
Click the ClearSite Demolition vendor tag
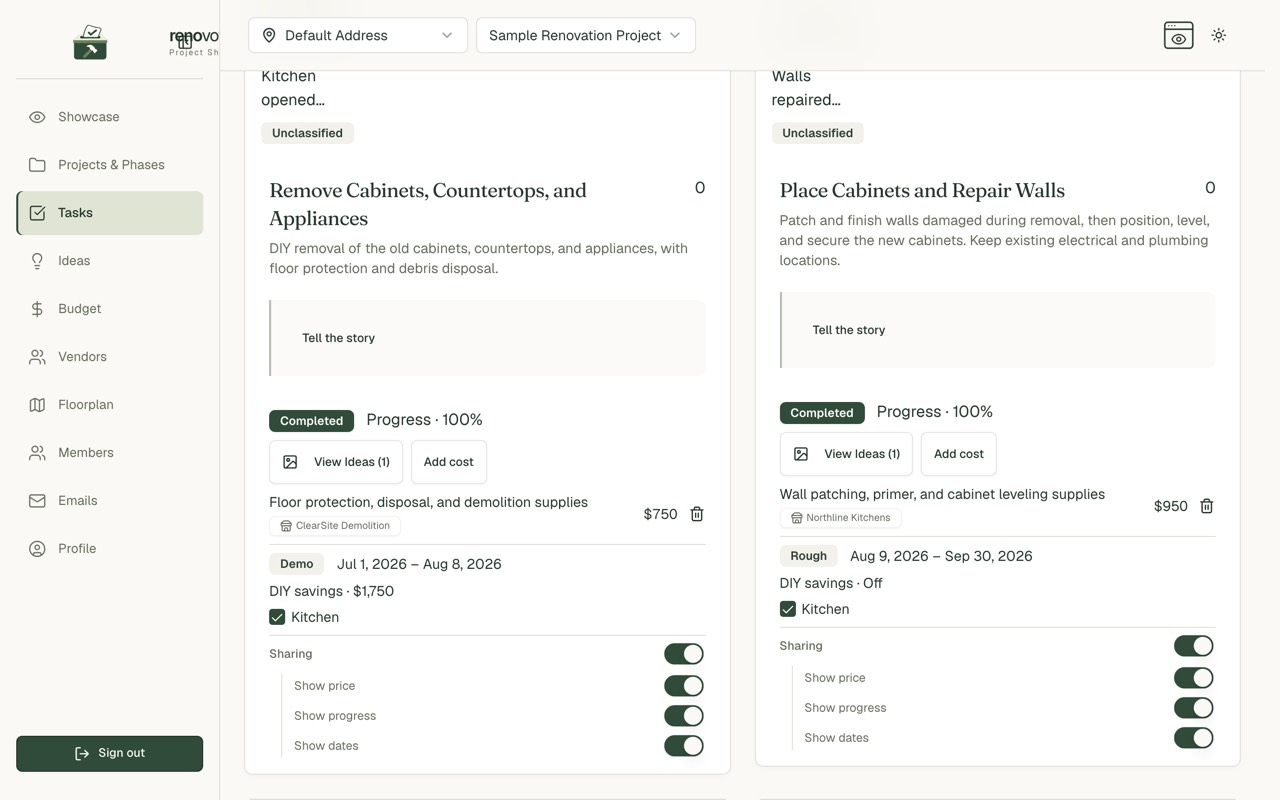[335, 526]
